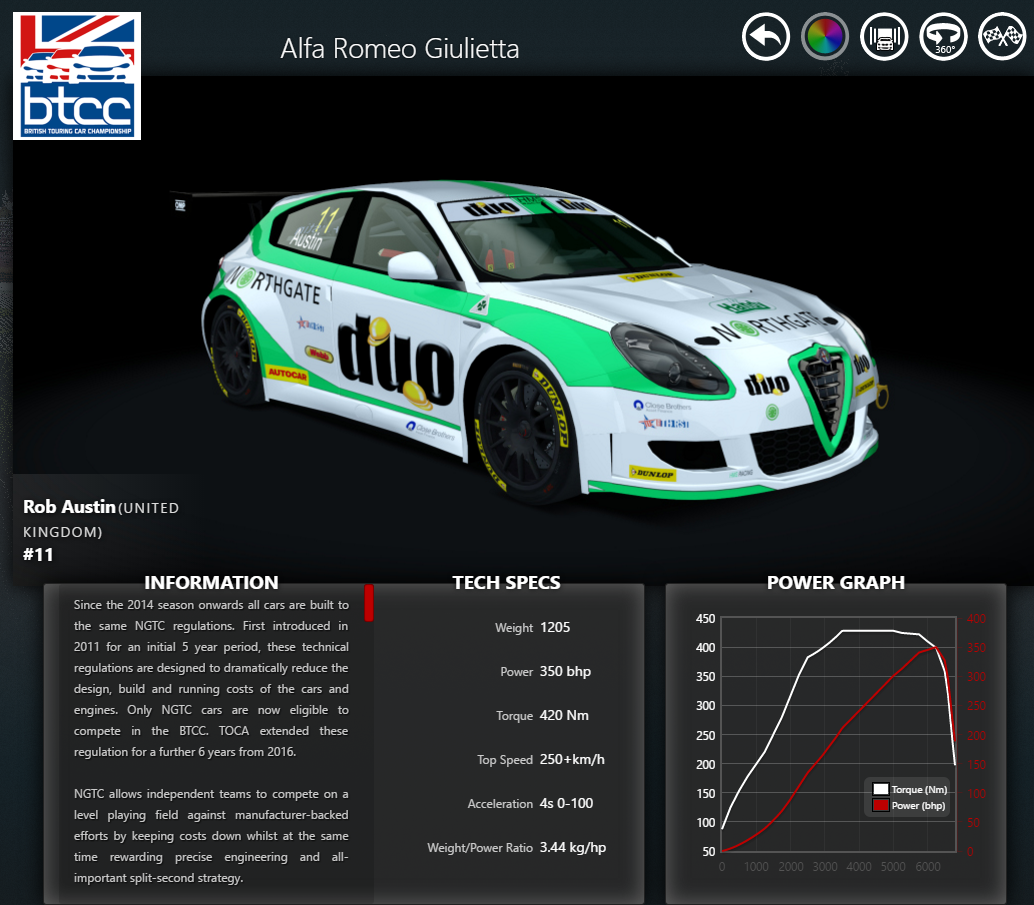Click the "Acceleration" spec label
This screenshot has height=905, width=1034.
[500, 803]
